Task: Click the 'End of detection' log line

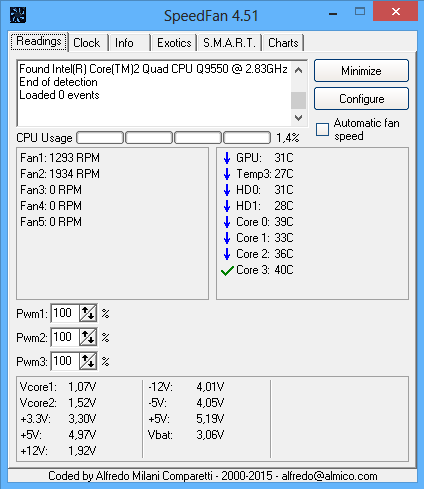Action: pyautogui.click(x=58, y=82)
